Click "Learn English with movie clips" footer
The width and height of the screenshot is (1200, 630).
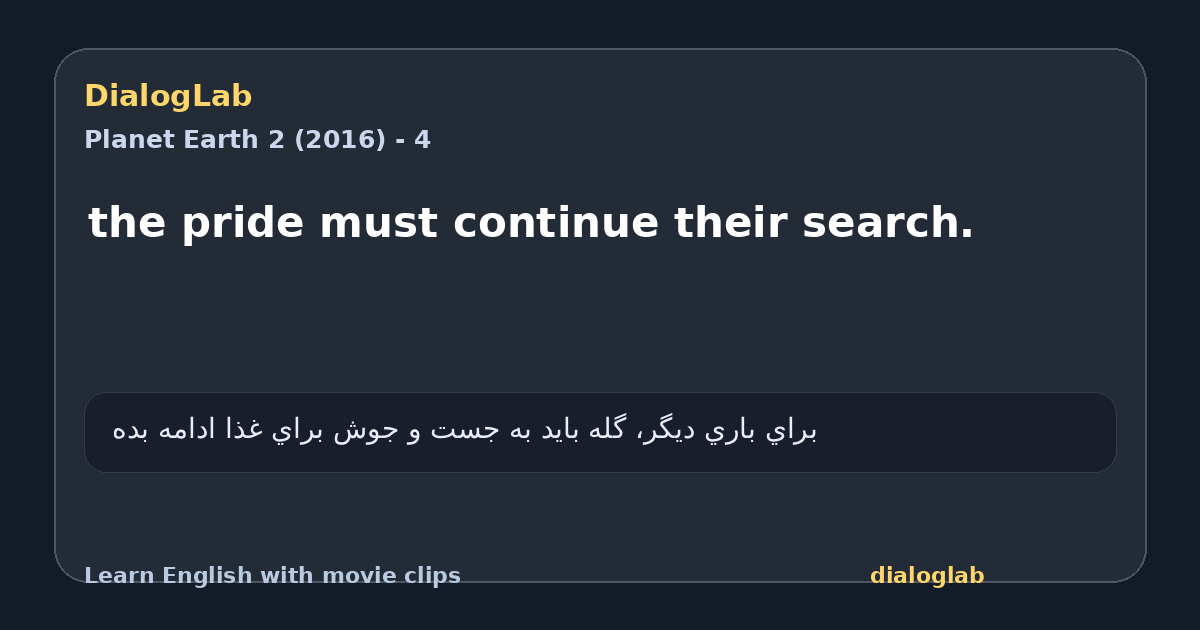pos(272,576)
